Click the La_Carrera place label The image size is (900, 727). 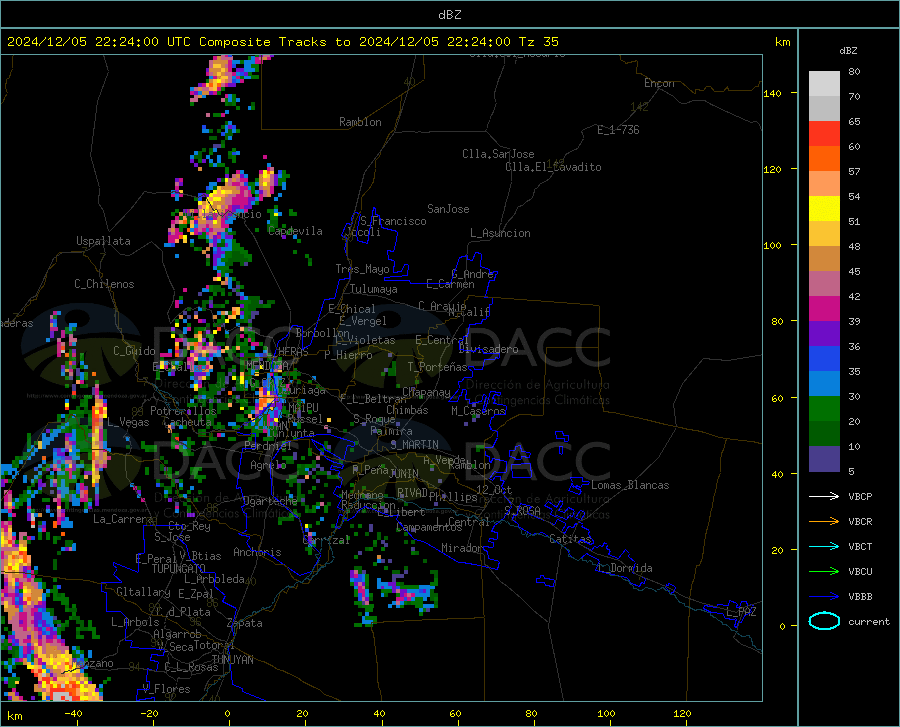(123, 519)
